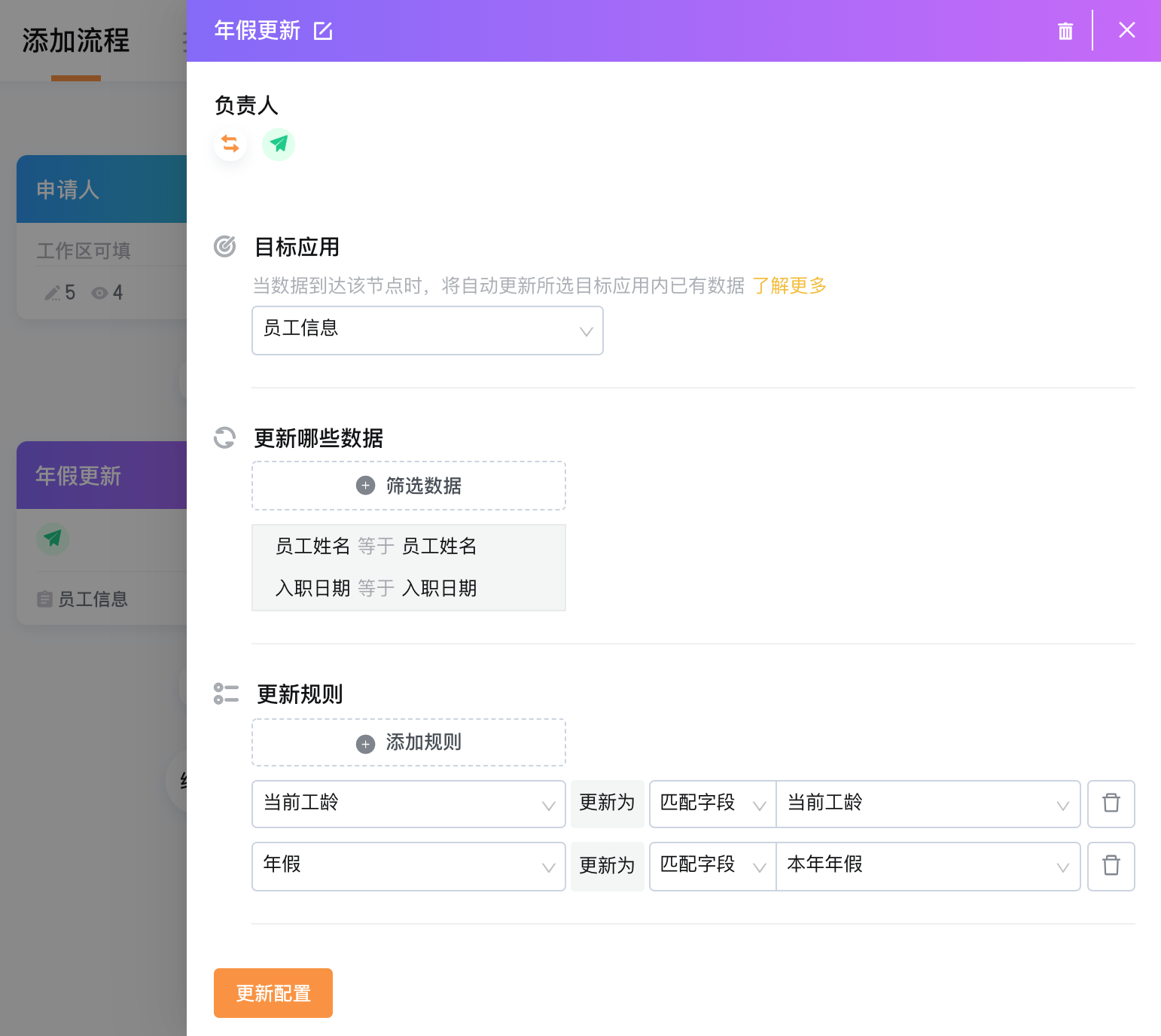
Task: Delete the 年假 update rule
Action: [x=1111, y=867]
